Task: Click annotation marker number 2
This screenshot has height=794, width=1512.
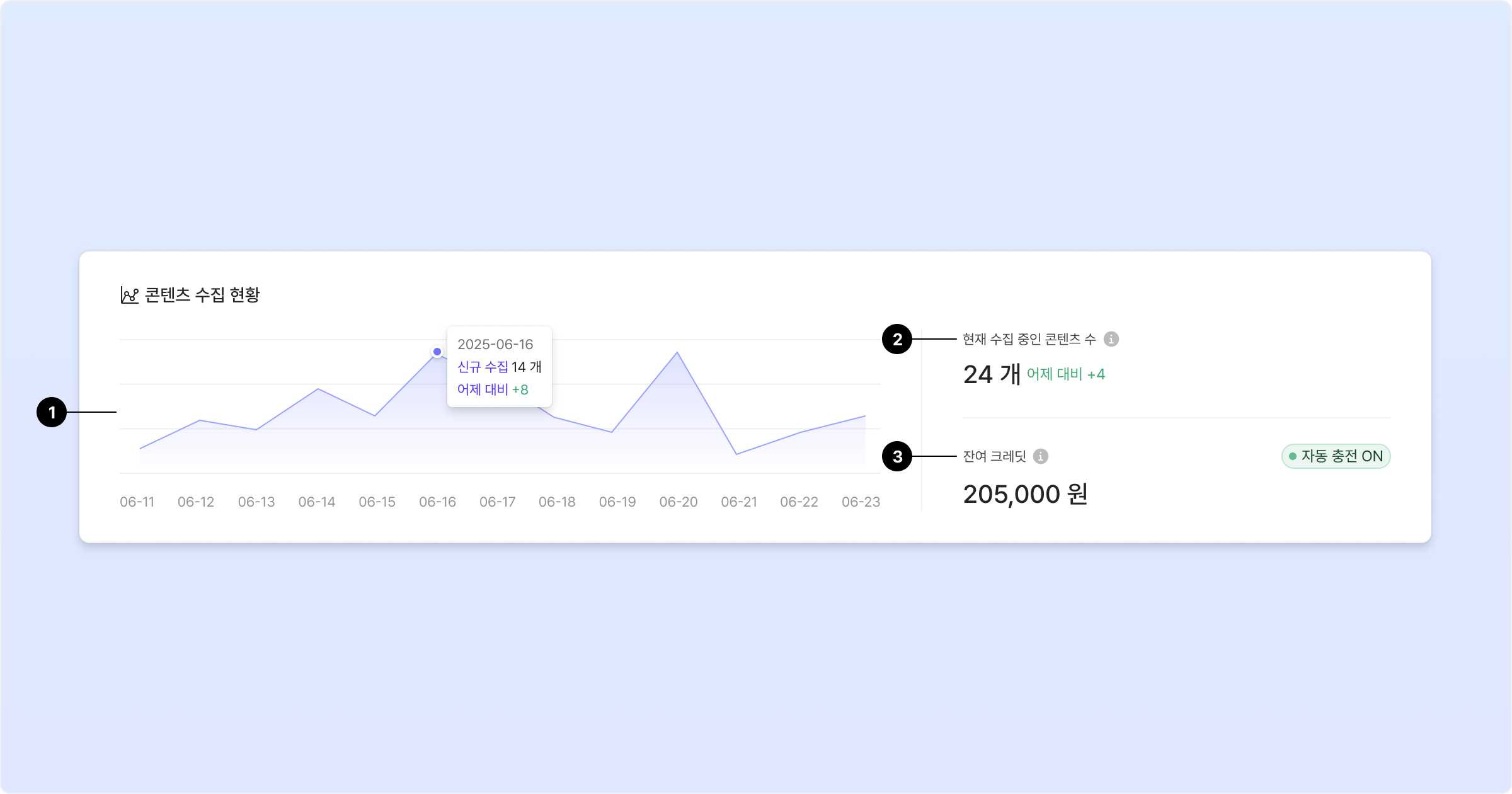Action: click(x=897, y=339)
